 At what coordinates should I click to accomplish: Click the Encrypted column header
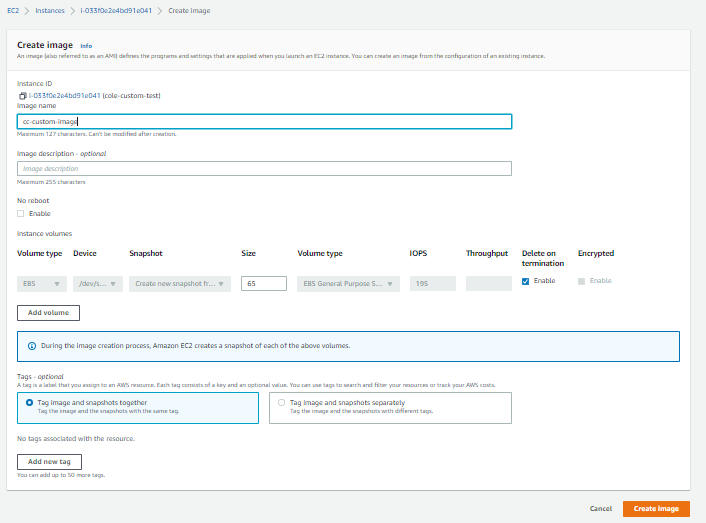[x=596, y=253]
